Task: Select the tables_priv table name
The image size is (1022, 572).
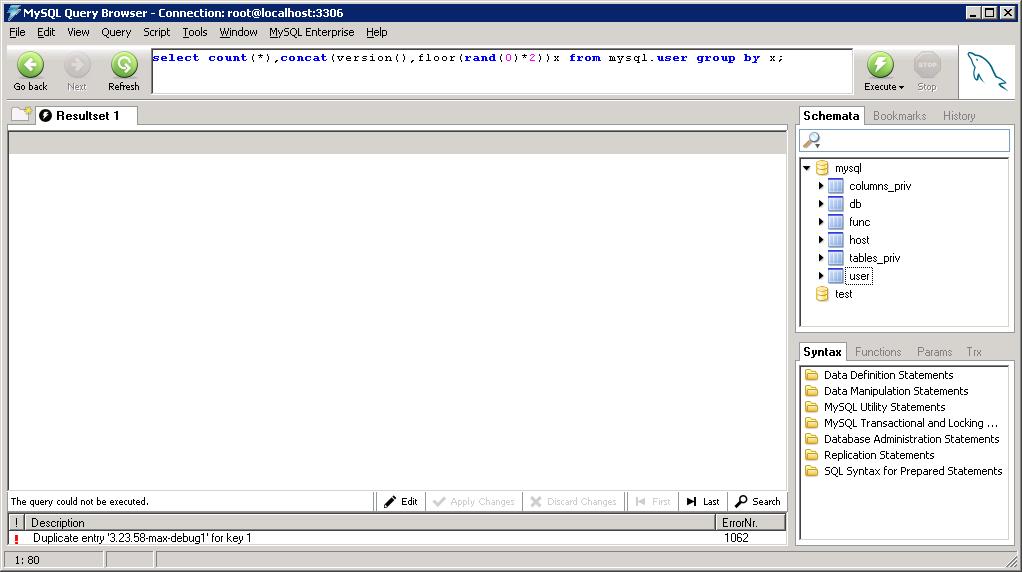Action: point(874,258)
